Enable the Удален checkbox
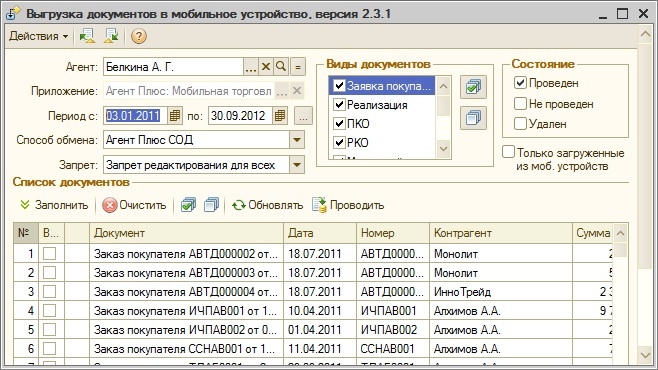 click(x=520, y=124)
